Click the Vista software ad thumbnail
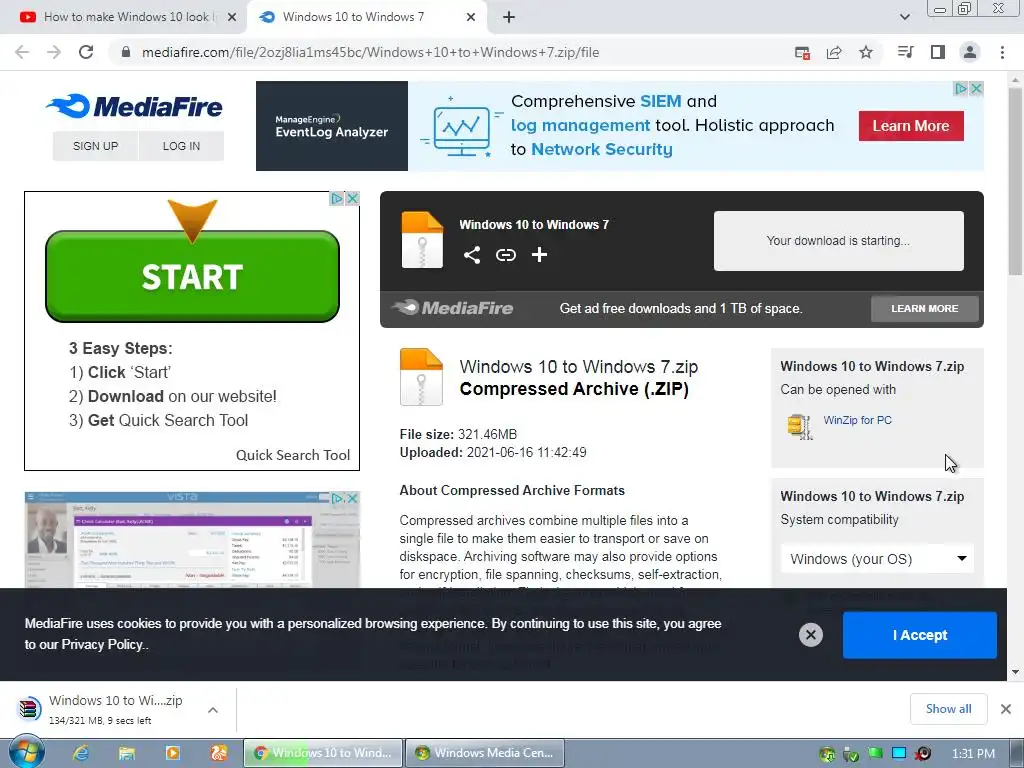The height and width of the screenshot is (768, 1024). [192, 540]
